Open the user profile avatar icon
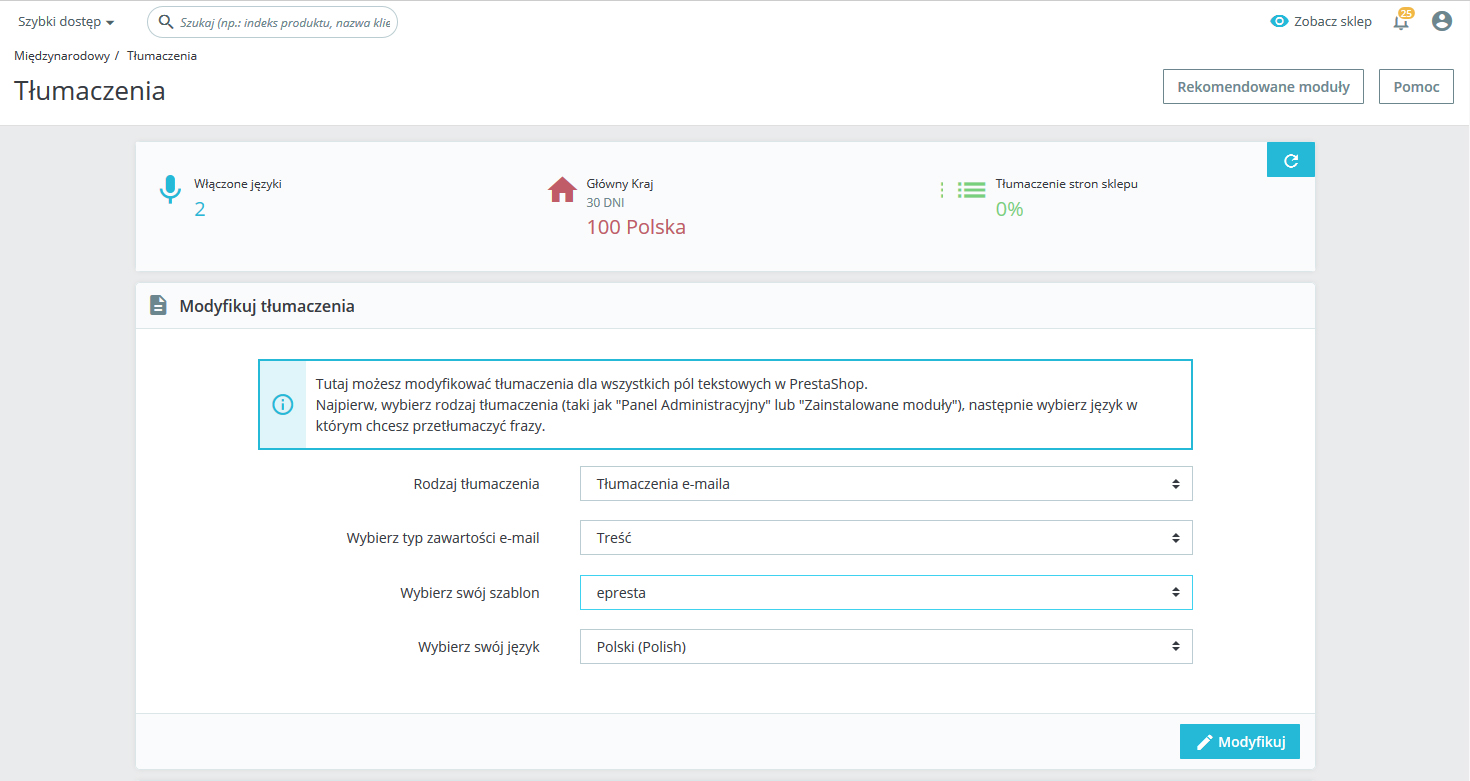Image resolution: width=1470 pixels, height=781 pixels. point(1441,21)
